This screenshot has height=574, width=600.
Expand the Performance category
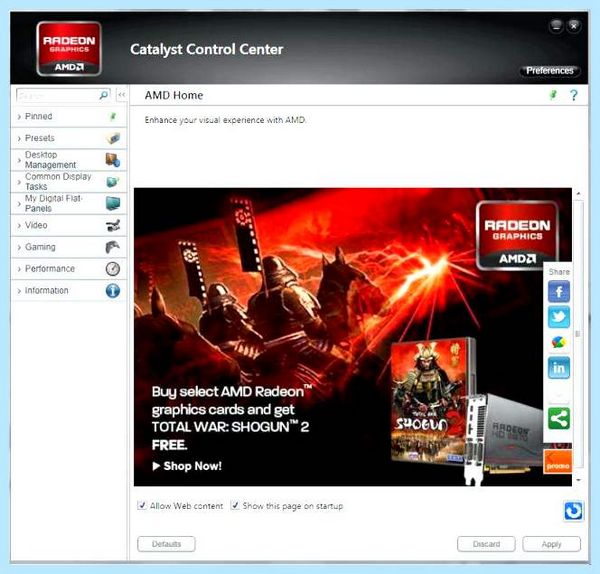tap(19, 269)
